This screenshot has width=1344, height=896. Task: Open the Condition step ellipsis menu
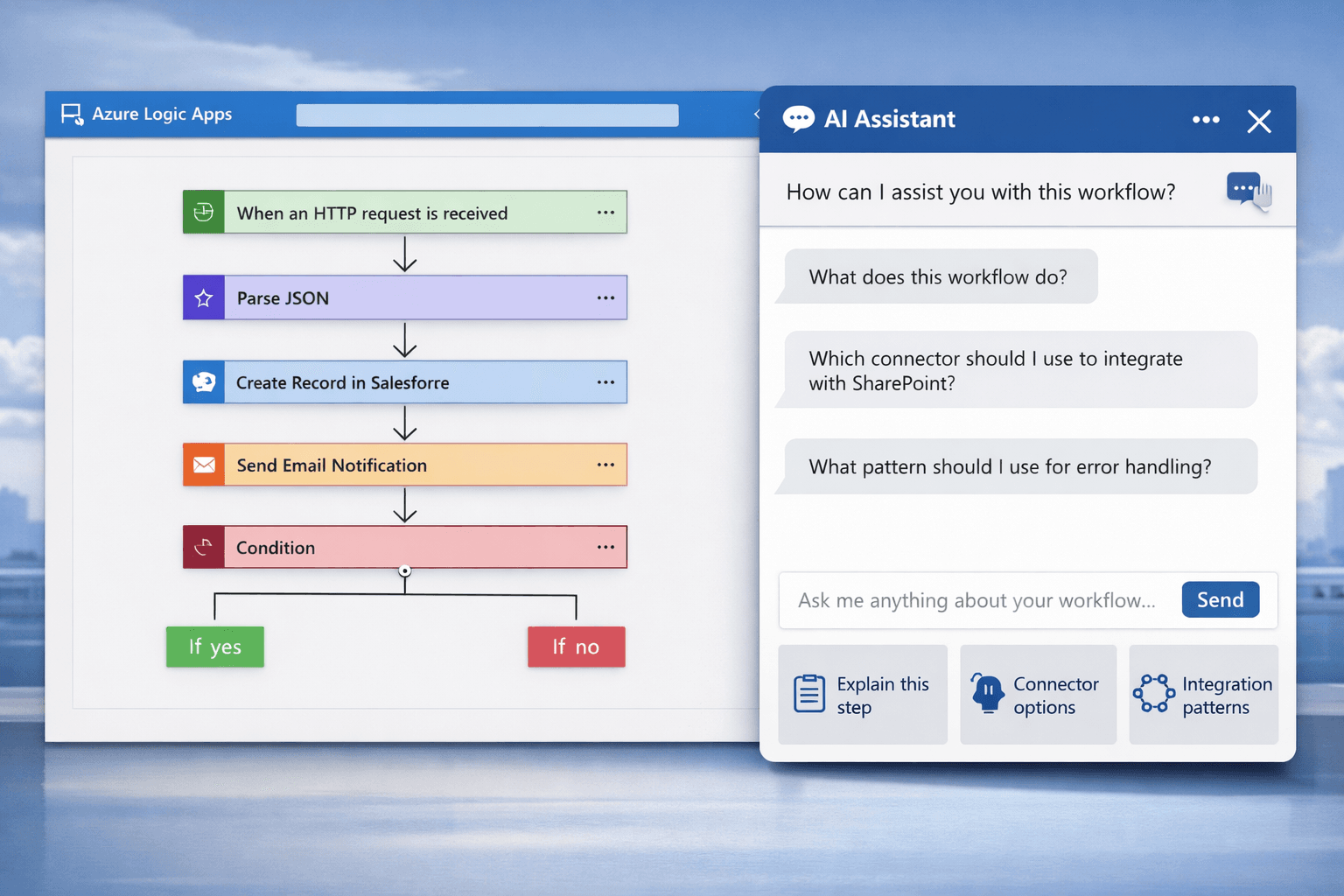605,546
